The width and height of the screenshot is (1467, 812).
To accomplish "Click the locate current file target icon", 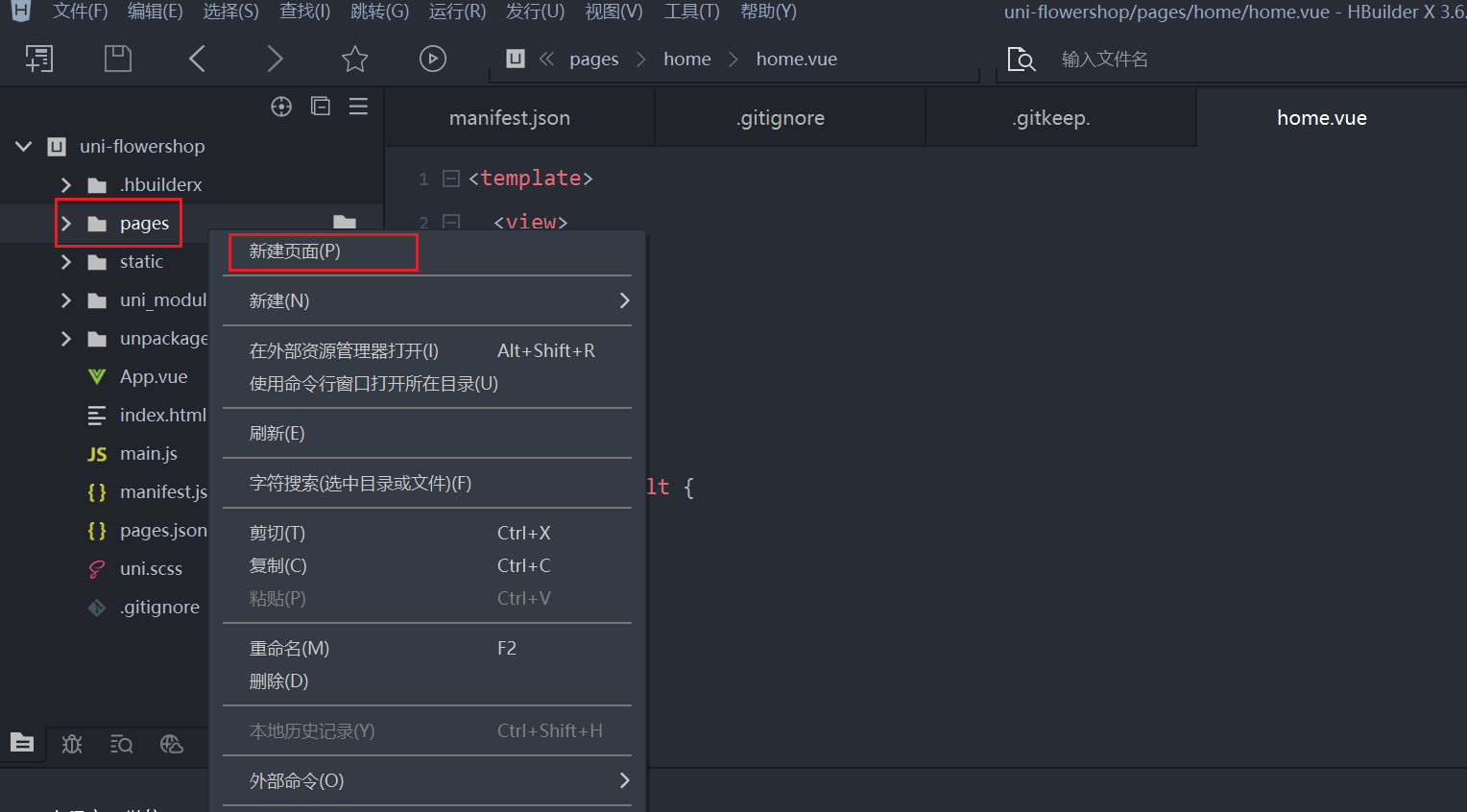I will coord(281,107).
